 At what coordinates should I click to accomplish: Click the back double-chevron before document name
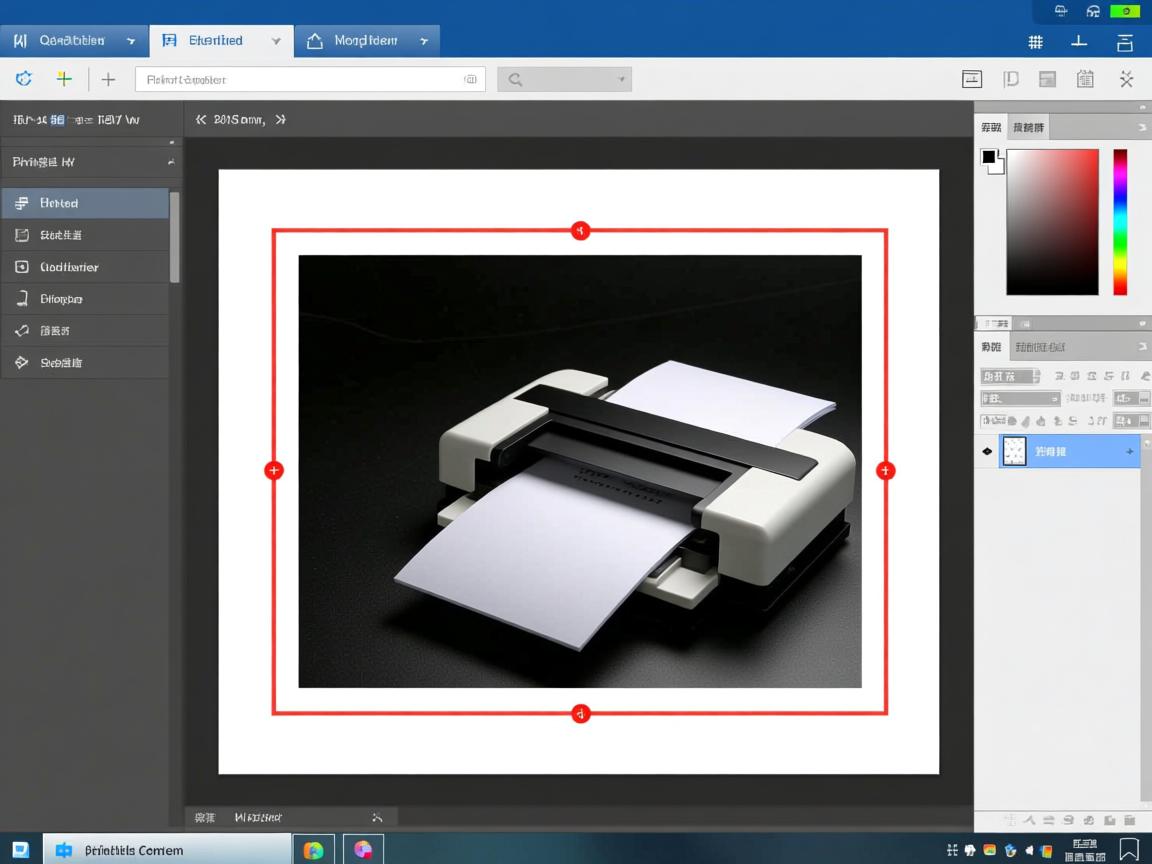pyautogui.click(x=201, y=119)
